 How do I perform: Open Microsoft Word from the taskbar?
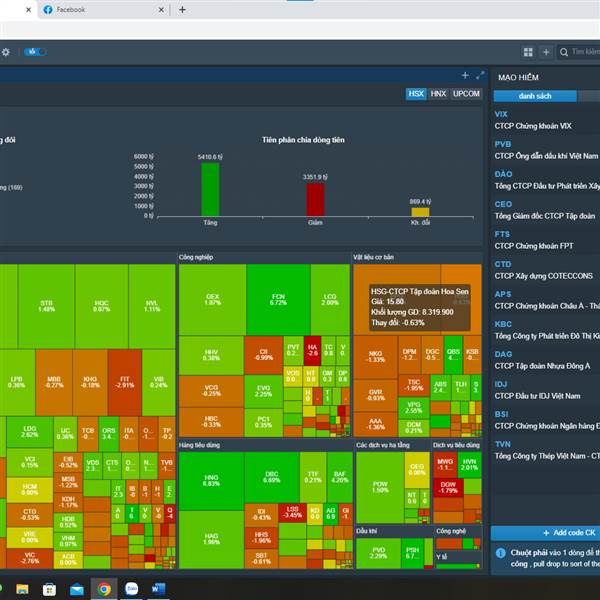pyautogui.click(x=158, y=589)
